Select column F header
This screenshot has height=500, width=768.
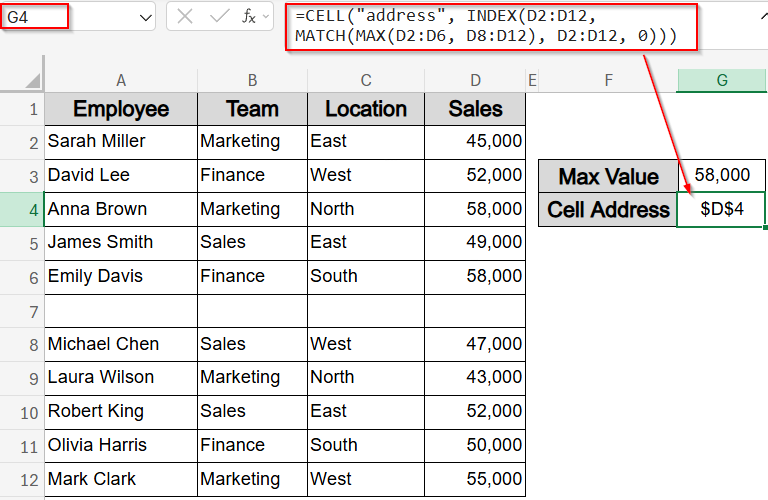pos(608,80)
